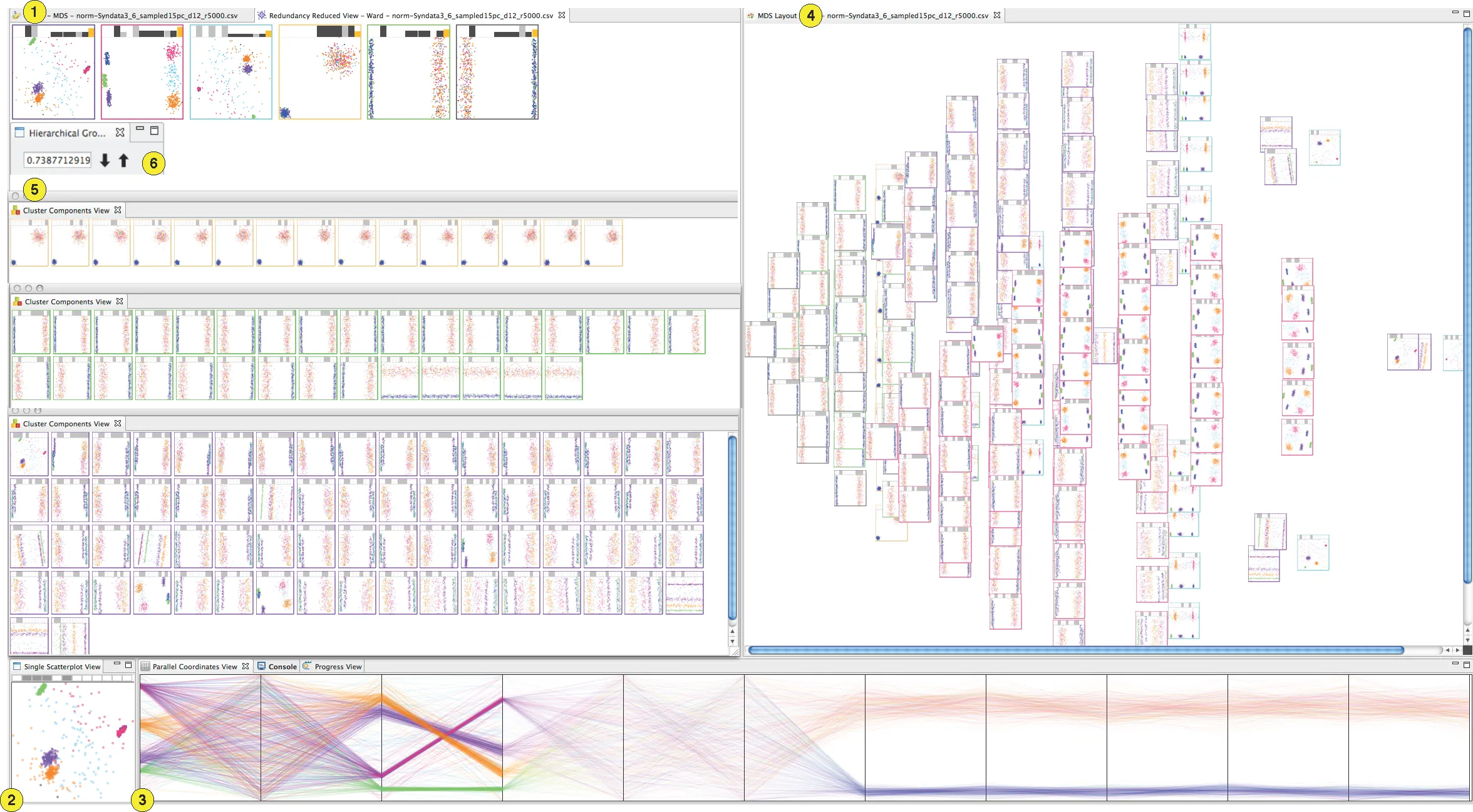Click the horizontal scrollbar under MDS Layout

(1075, 650)
